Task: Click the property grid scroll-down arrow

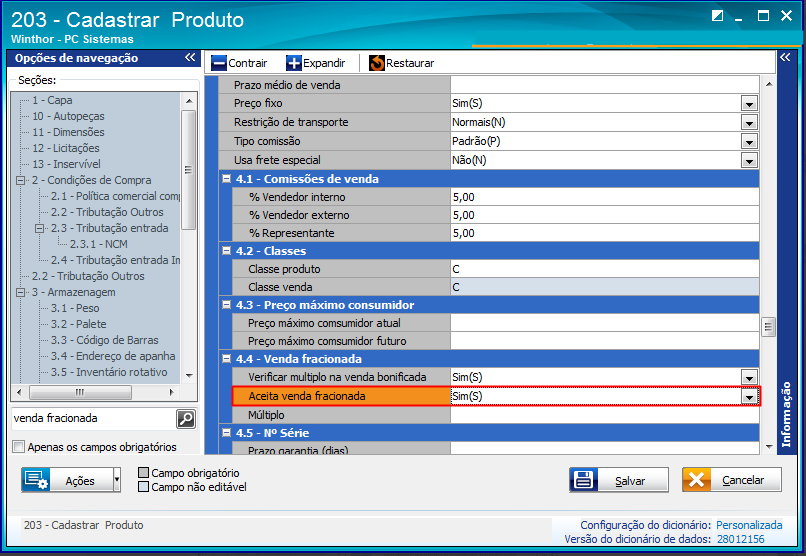Action: [x=768, y=447]
